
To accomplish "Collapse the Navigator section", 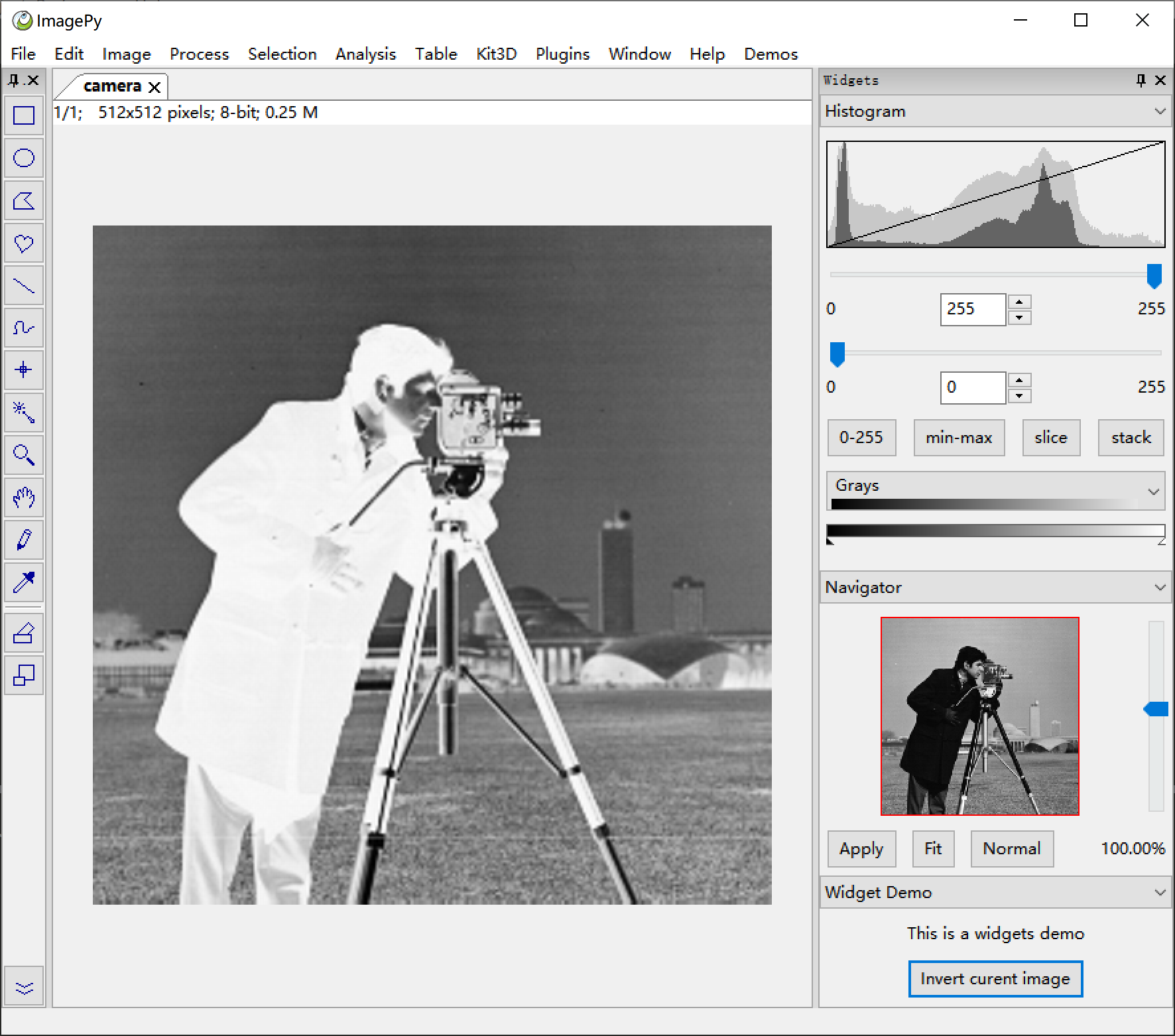I will point(1159,588).
